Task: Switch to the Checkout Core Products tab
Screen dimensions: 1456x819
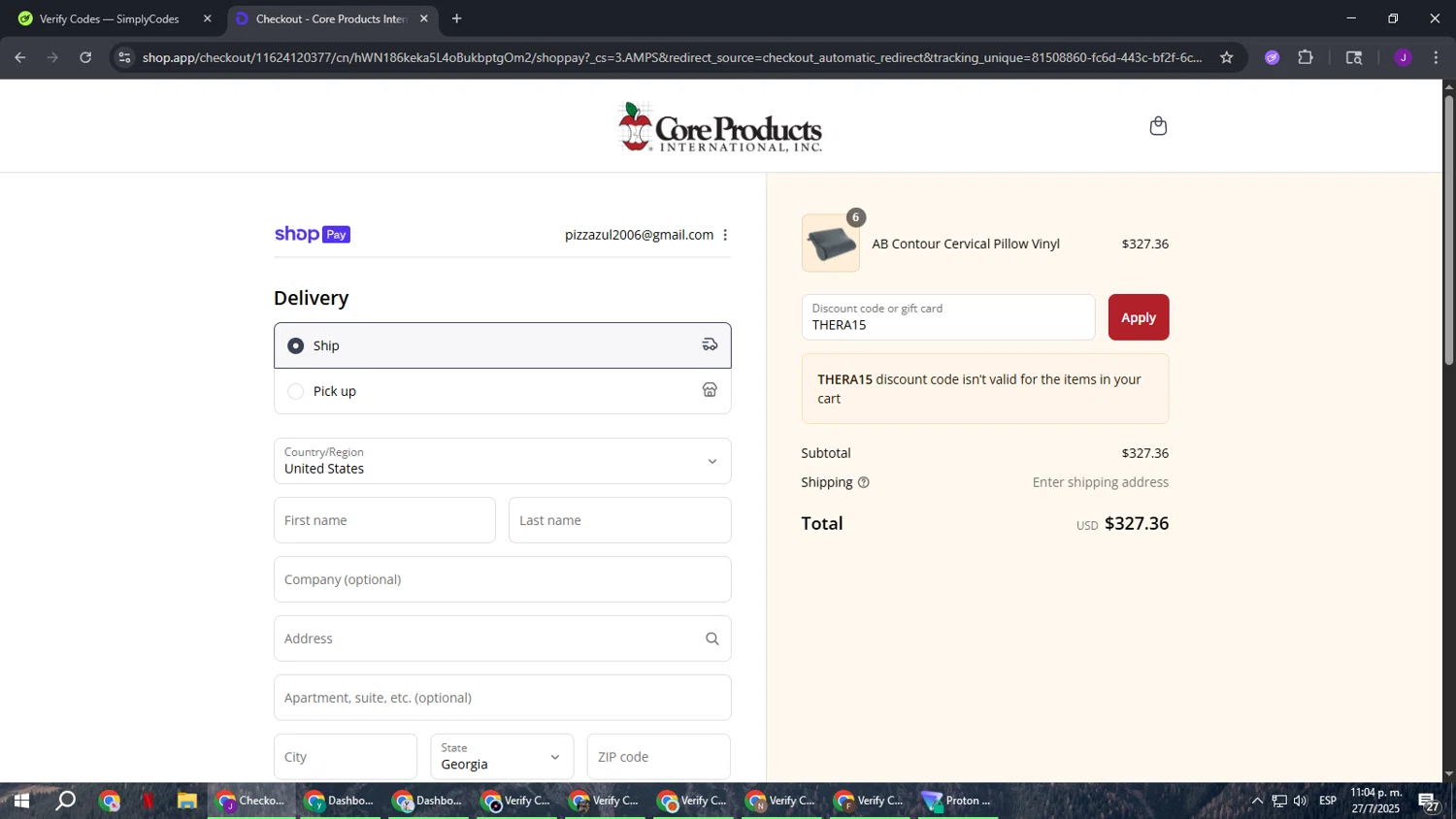Action: click(331, 18)
